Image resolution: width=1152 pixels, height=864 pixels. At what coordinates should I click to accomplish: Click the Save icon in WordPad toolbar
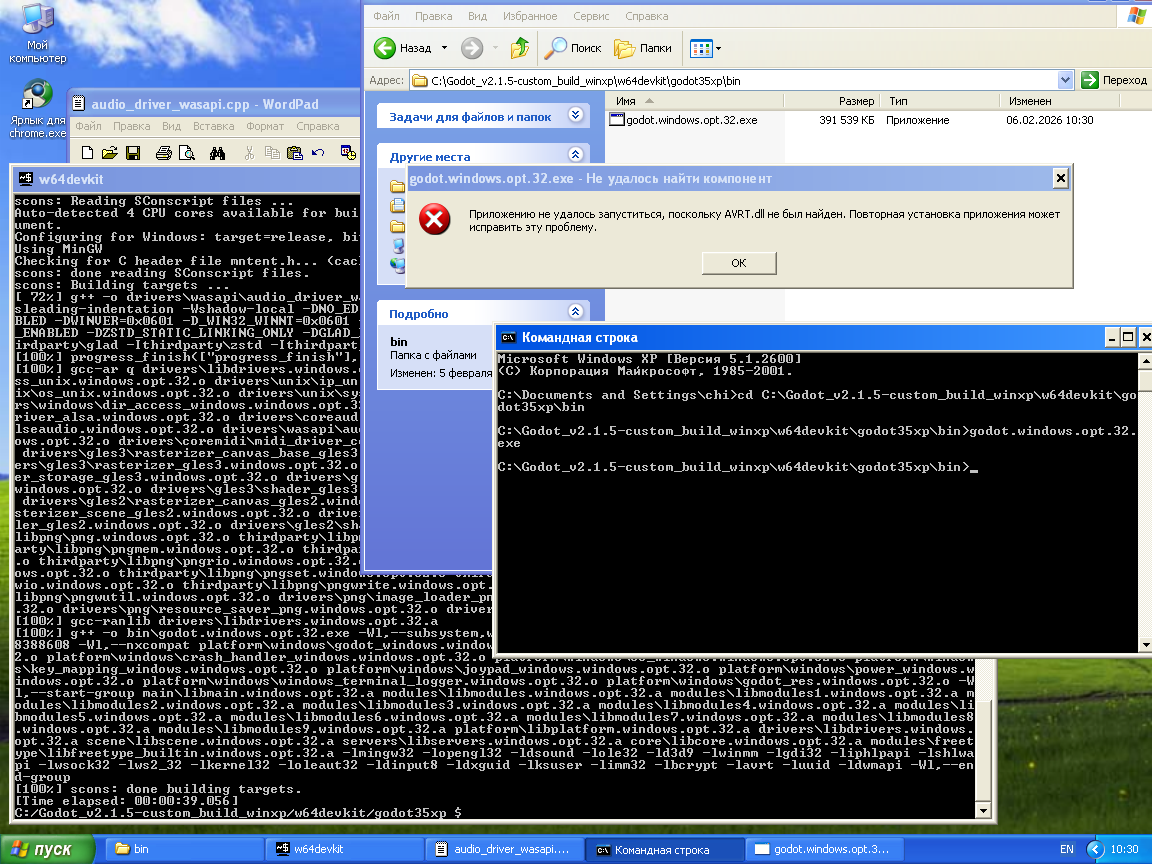[133, 153]
